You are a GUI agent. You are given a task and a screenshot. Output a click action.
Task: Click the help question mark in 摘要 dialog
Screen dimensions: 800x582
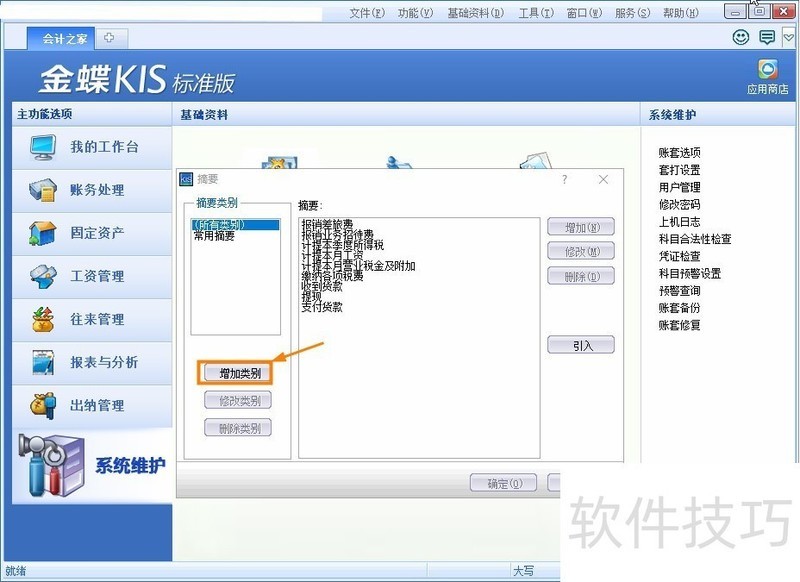click(x=564, y=180)
